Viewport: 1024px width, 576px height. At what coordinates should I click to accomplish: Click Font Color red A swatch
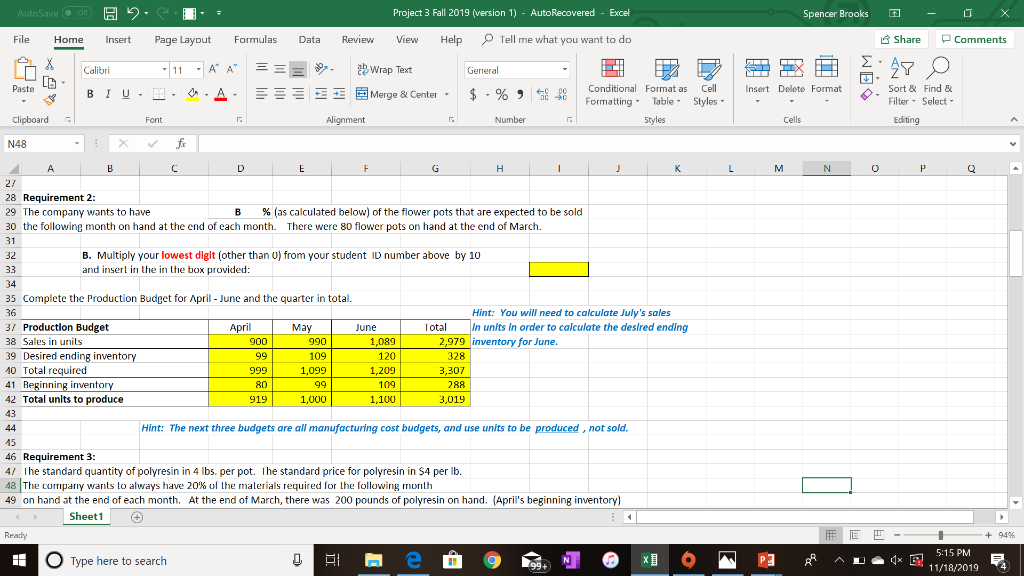221,94
